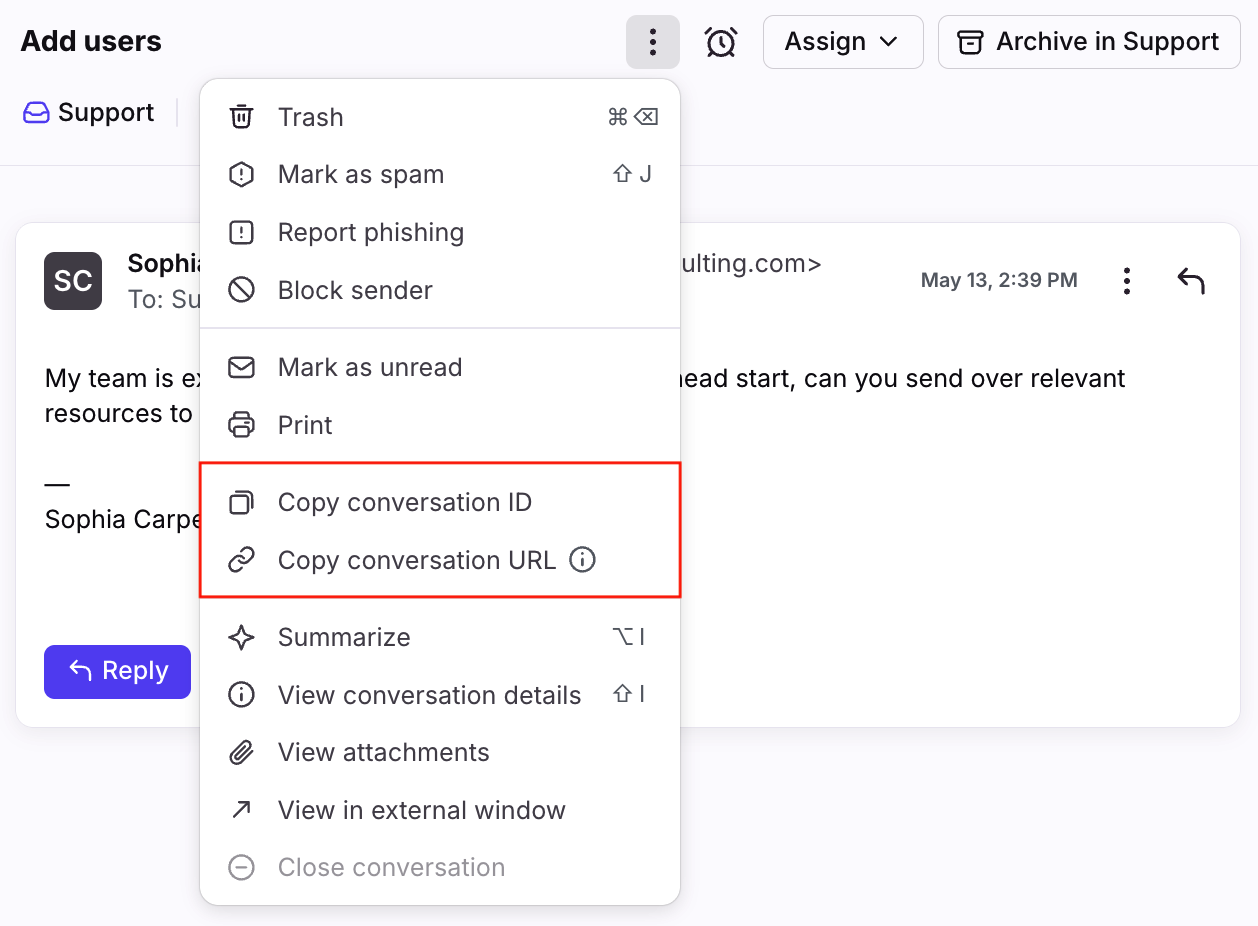Select Block sender option

point(440,290)
